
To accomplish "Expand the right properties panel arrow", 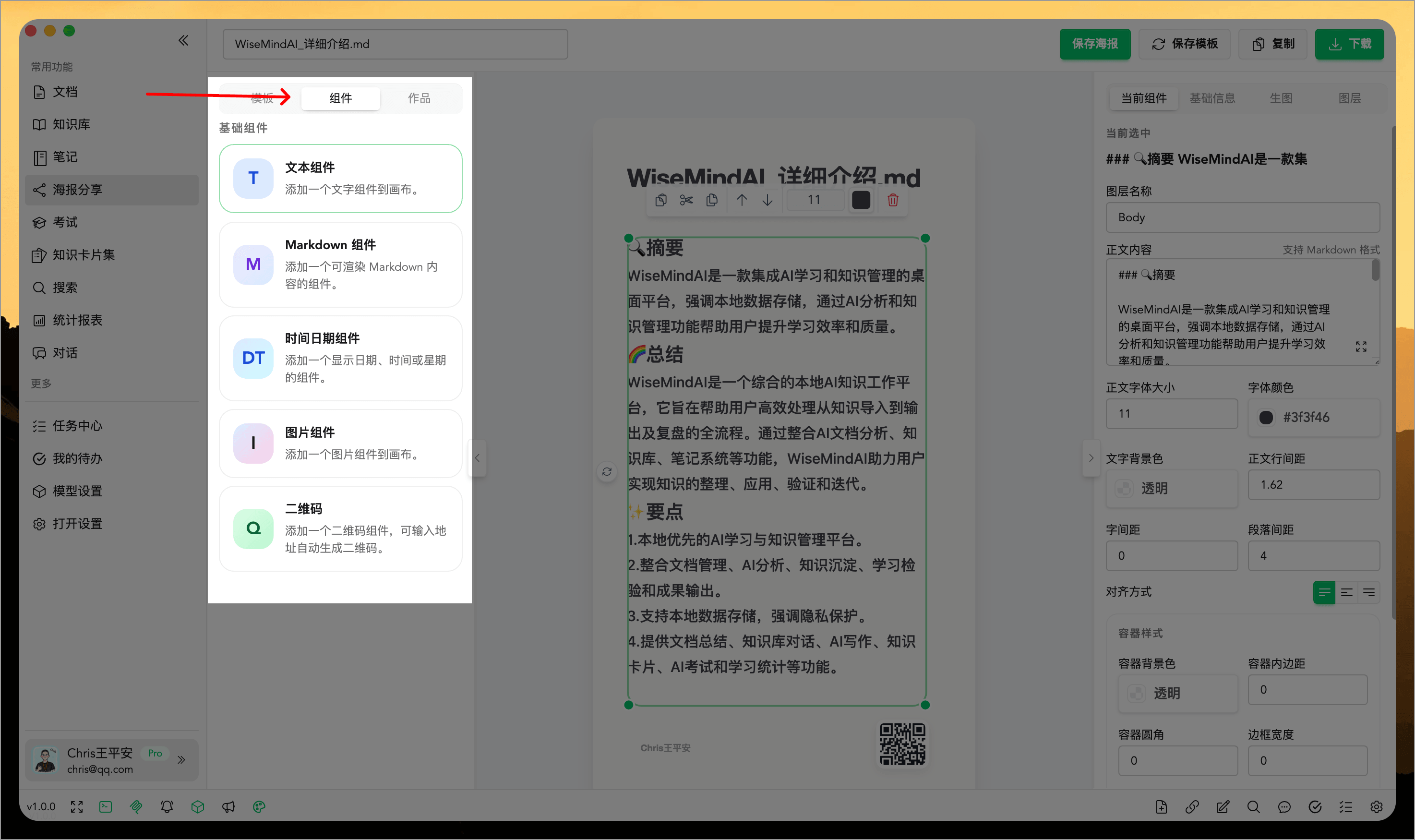I will coord(1091,457).
